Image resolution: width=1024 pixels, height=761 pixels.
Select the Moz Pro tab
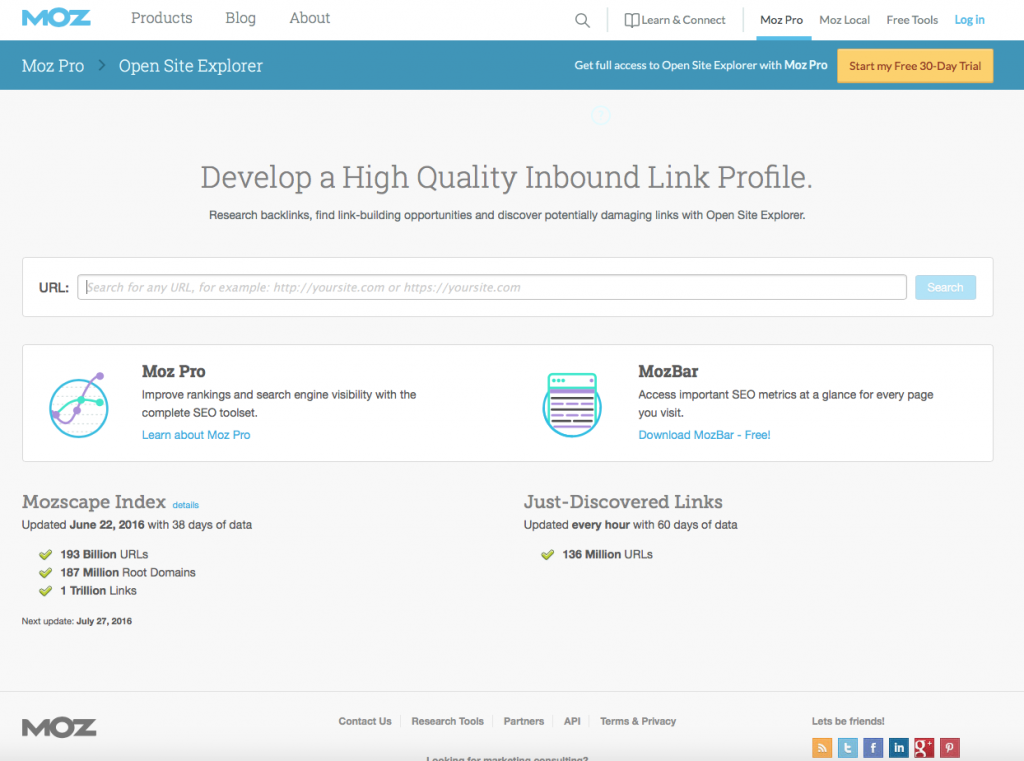(x=781, y=20)
